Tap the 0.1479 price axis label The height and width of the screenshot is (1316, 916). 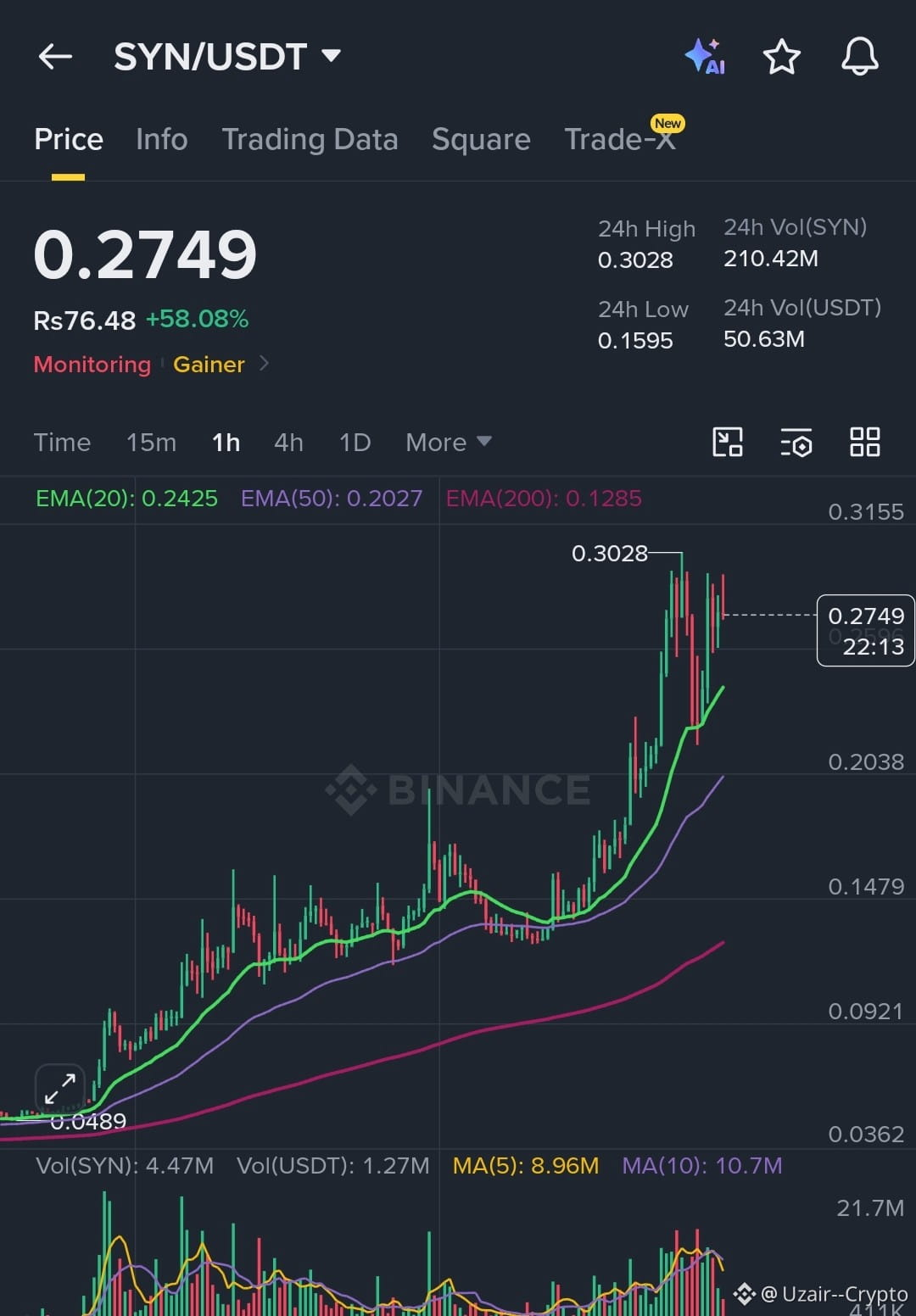pos(866,887)
